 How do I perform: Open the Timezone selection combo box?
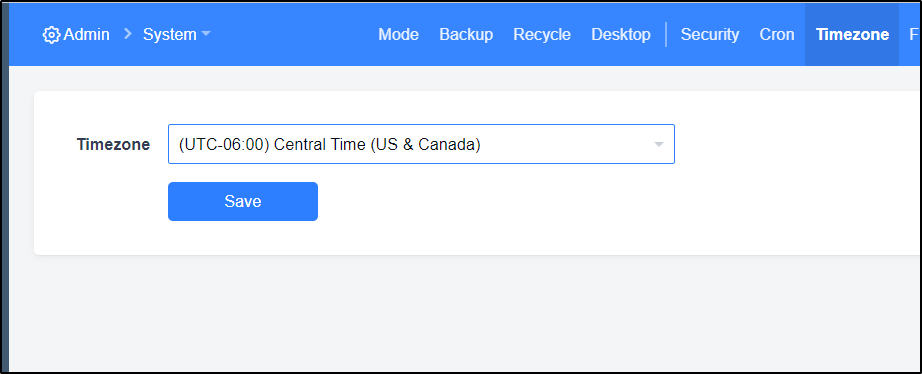421,144
